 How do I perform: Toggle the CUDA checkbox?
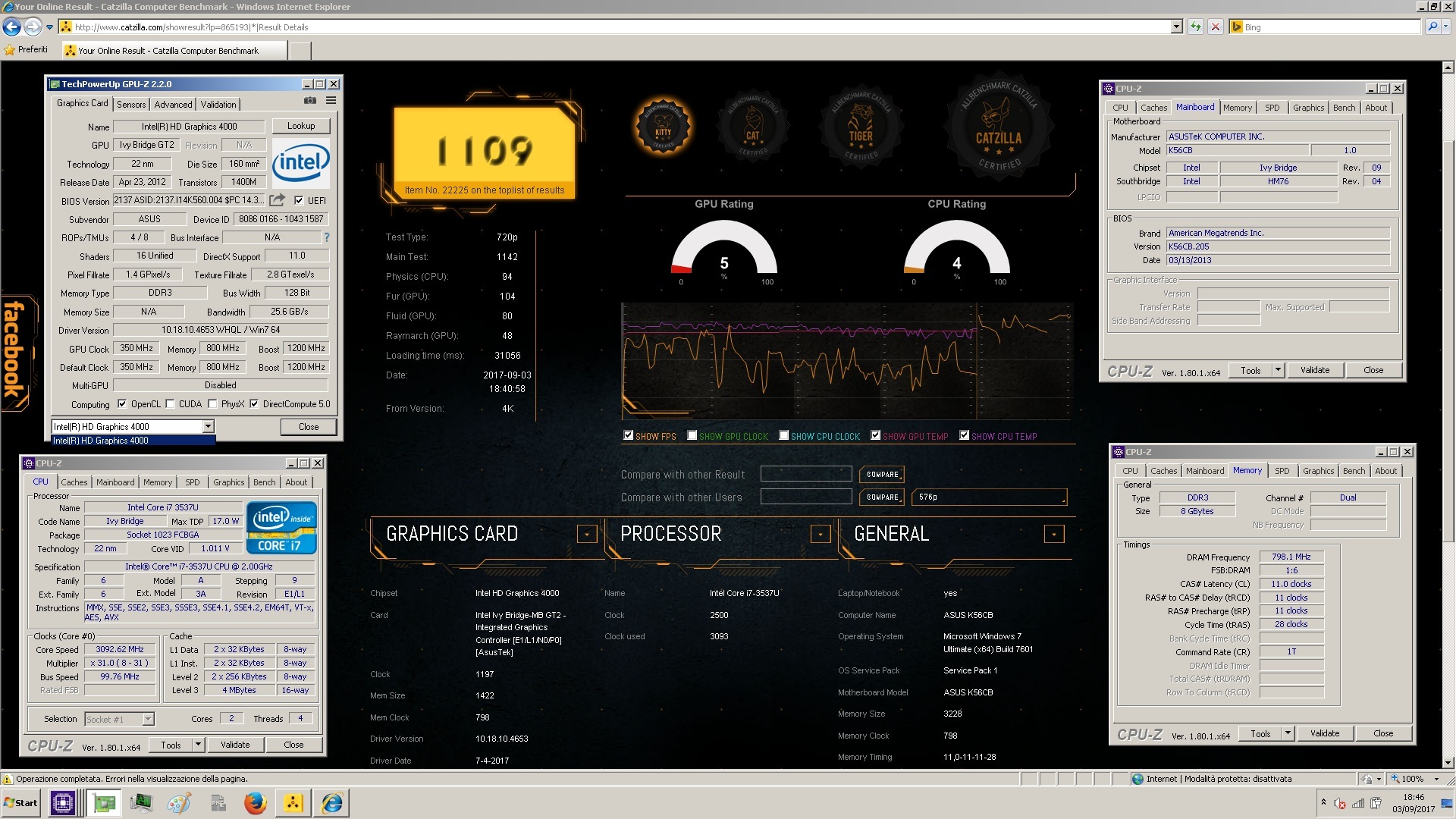(x=170, y=404)
